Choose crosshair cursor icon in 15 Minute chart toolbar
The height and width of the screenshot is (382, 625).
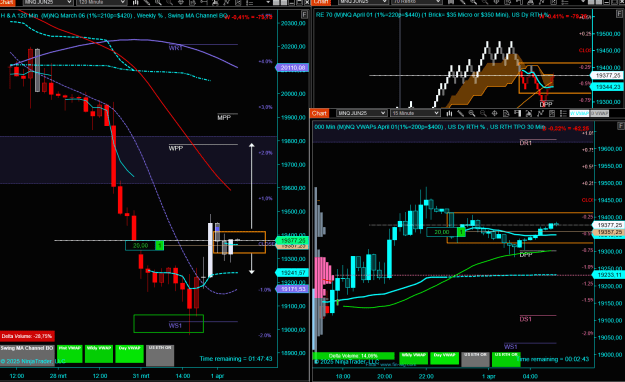click(494, 113)
